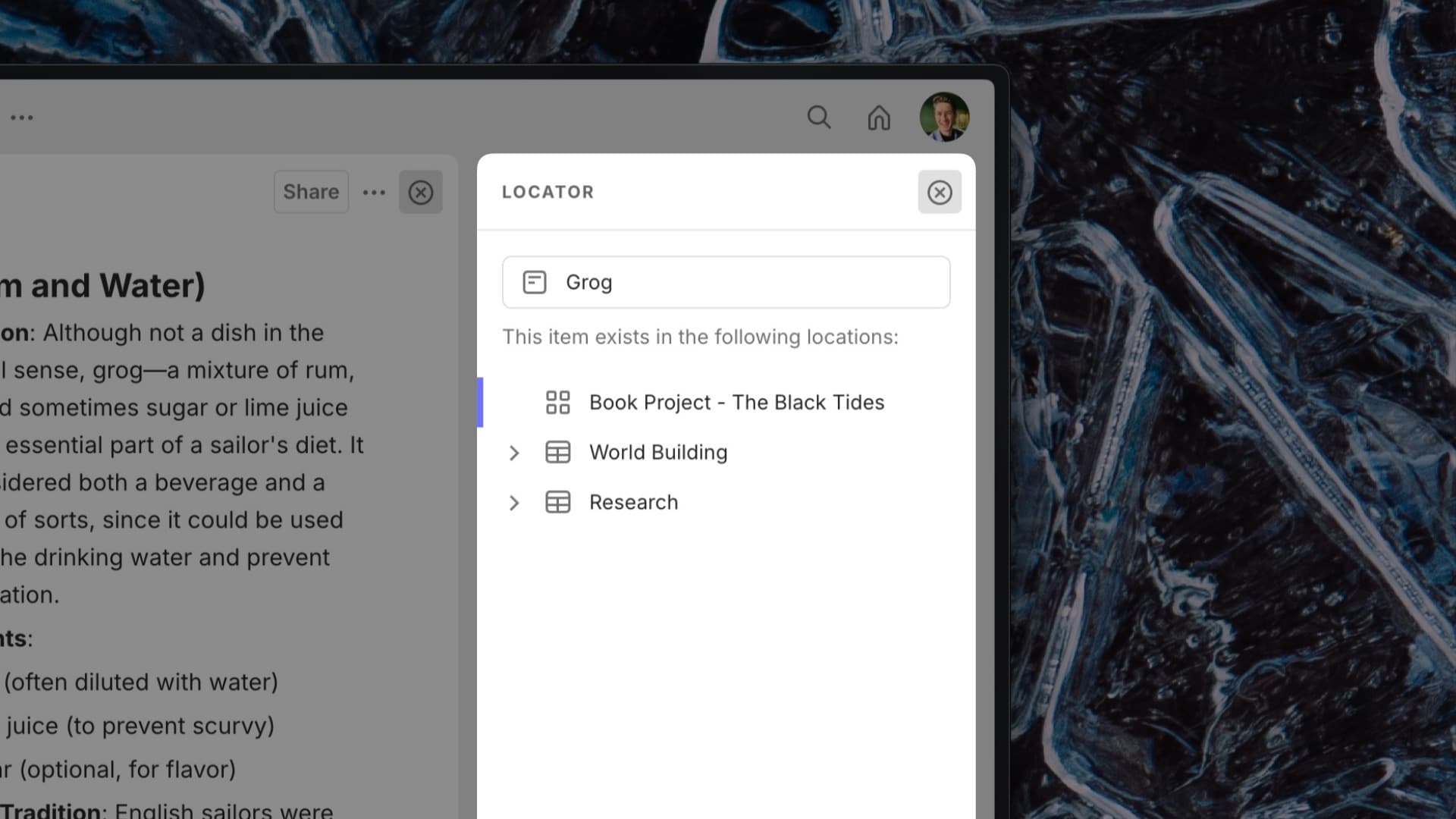Click the Grog card icon
1456x819 pixels.
[535, 282]
